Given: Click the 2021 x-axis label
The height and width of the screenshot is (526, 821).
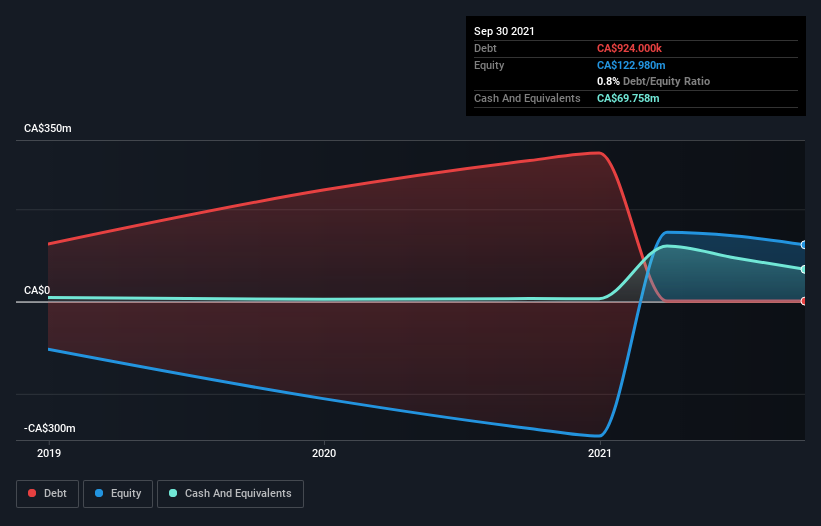Looking at the screenshot, I should click(x=600, y=453).
